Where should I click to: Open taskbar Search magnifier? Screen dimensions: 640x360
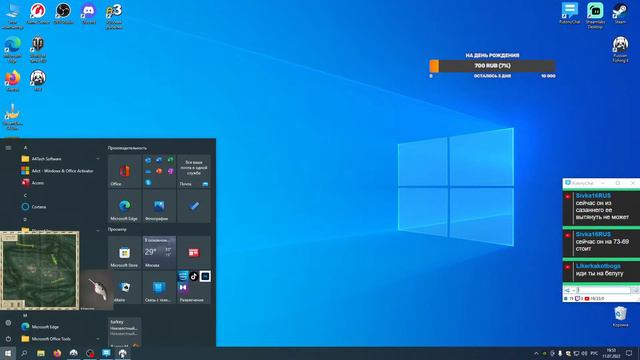click(x=24, y=353)
